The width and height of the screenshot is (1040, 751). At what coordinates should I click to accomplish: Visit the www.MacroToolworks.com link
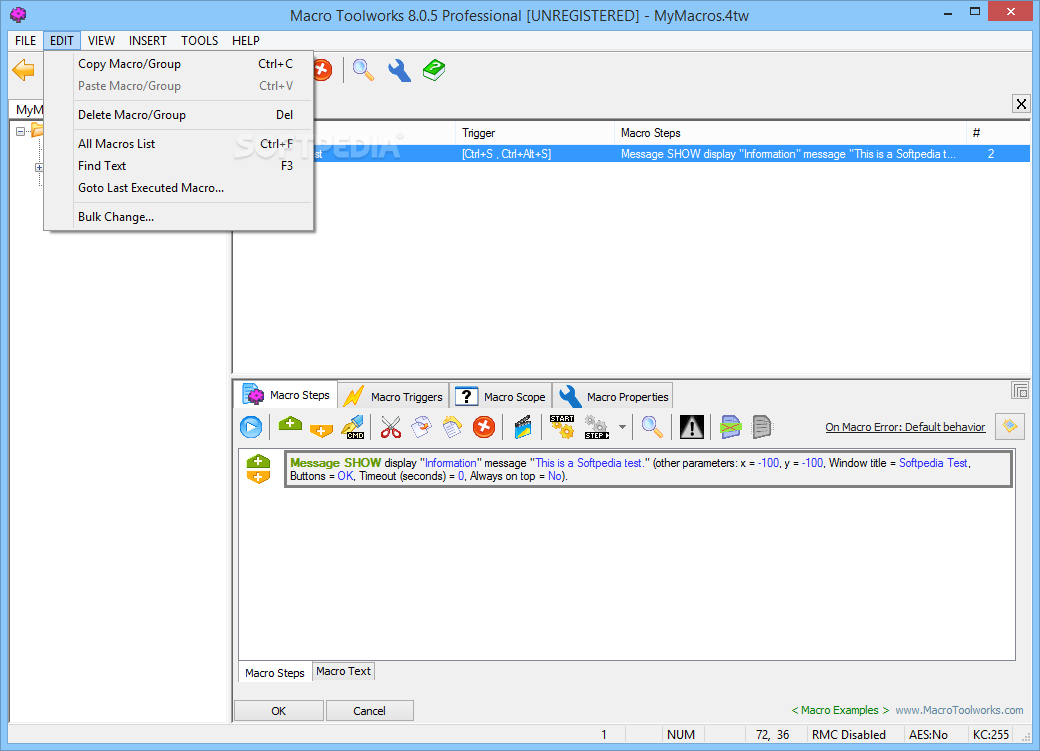959,710
